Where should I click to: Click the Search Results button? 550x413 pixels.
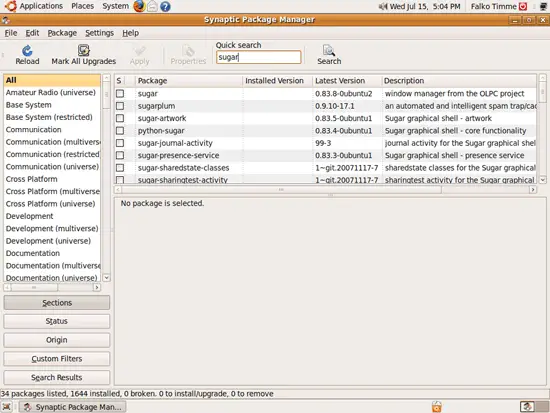click(56, 377)
